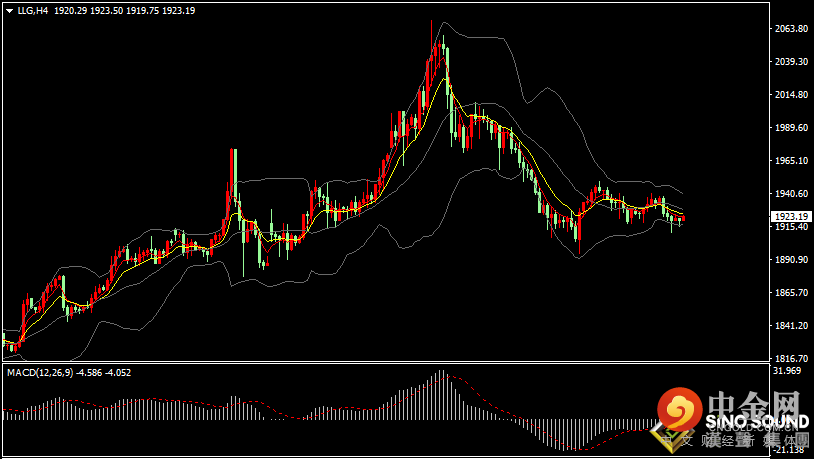Select the MACD(12,26,9) indicator label
The height and width of the screenshot is (459, 814).
40,373
